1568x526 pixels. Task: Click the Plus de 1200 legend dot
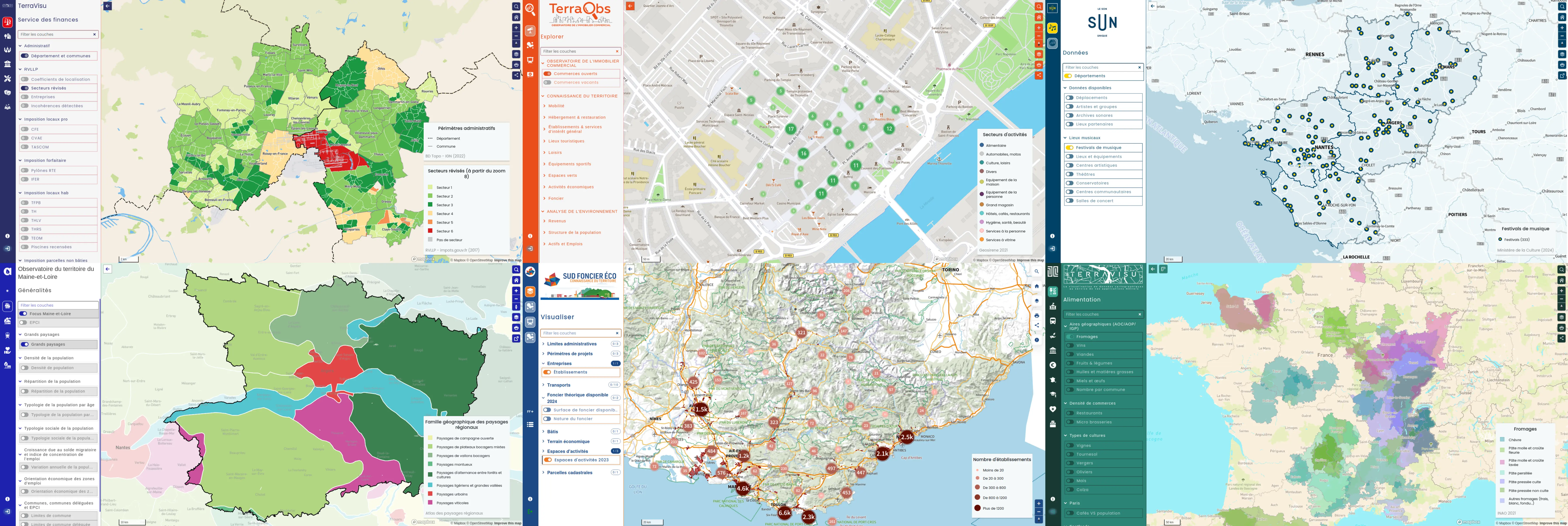[977, 508]
